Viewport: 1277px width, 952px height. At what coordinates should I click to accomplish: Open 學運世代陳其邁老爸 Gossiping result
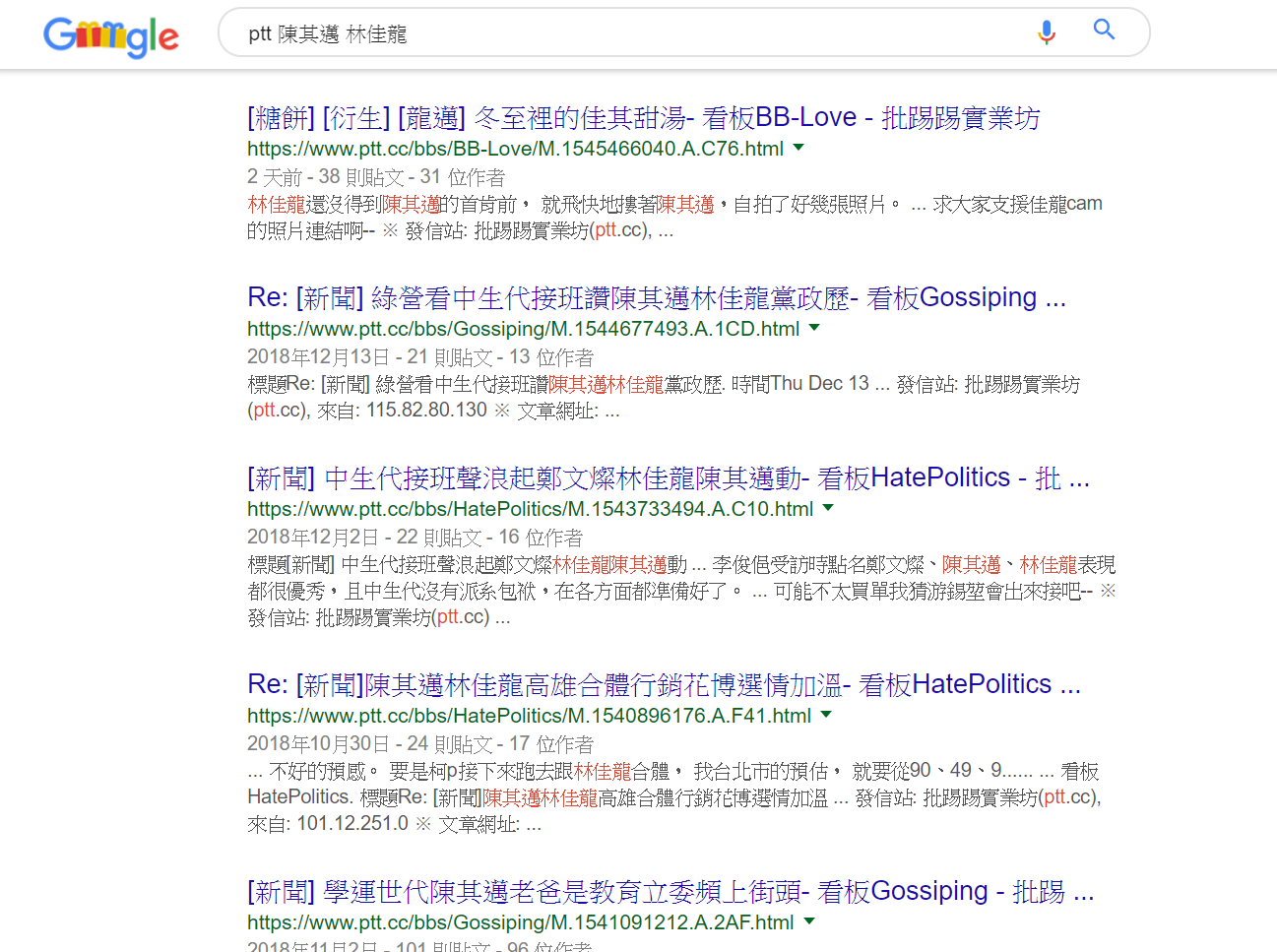click(x=670, y=892)
